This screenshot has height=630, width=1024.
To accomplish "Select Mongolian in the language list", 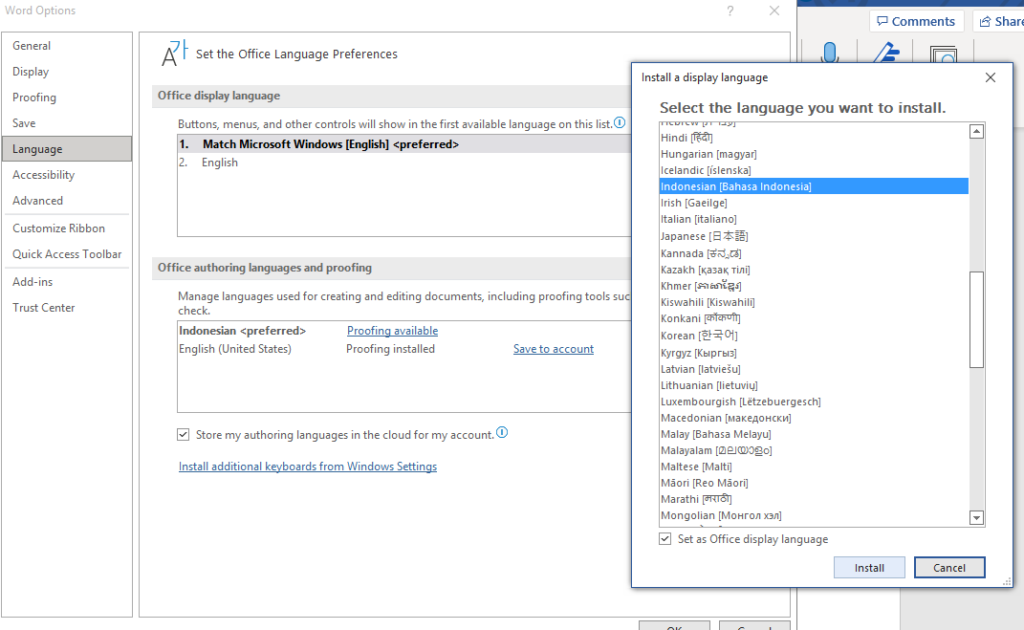I will click(814, 516).
